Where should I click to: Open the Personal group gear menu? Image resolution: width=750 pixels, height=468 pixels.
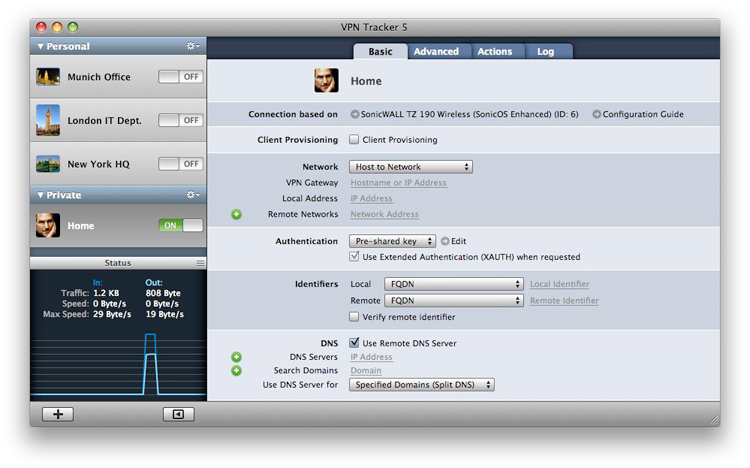point(193,46)
